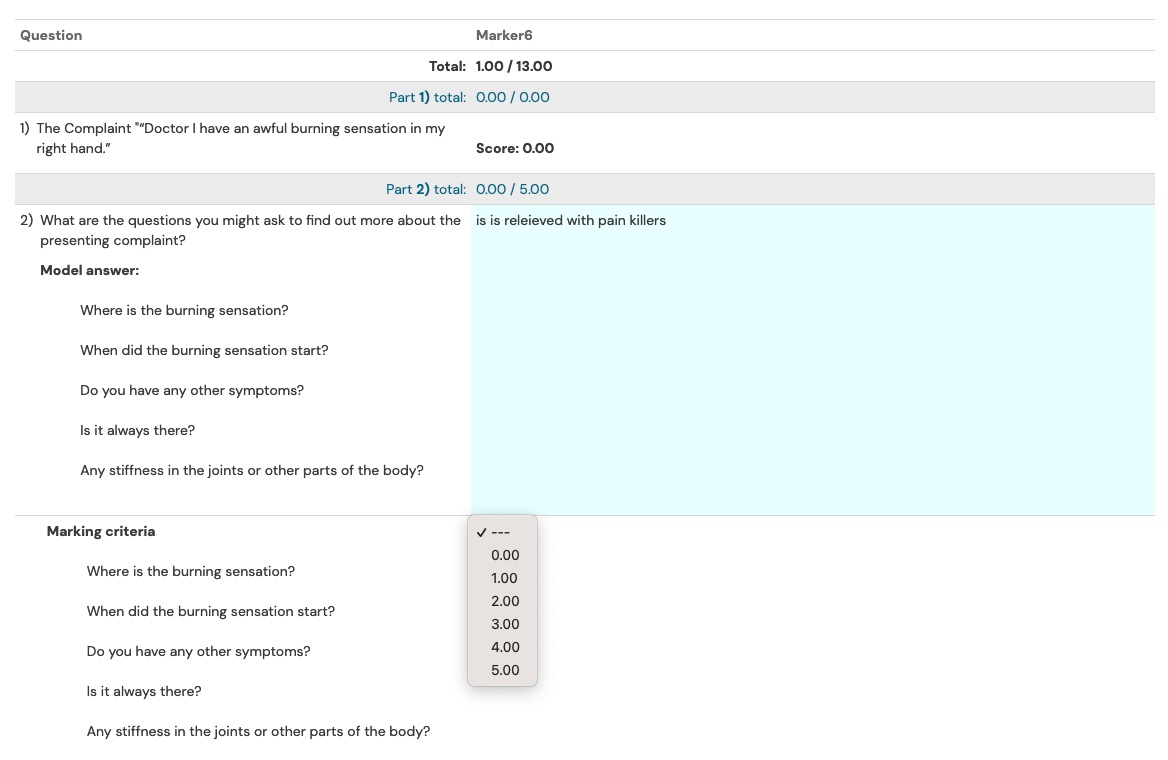Select 5.00 from the score dropdown
The width and height of the screenshot is (1168, 760).
point(504,671)
